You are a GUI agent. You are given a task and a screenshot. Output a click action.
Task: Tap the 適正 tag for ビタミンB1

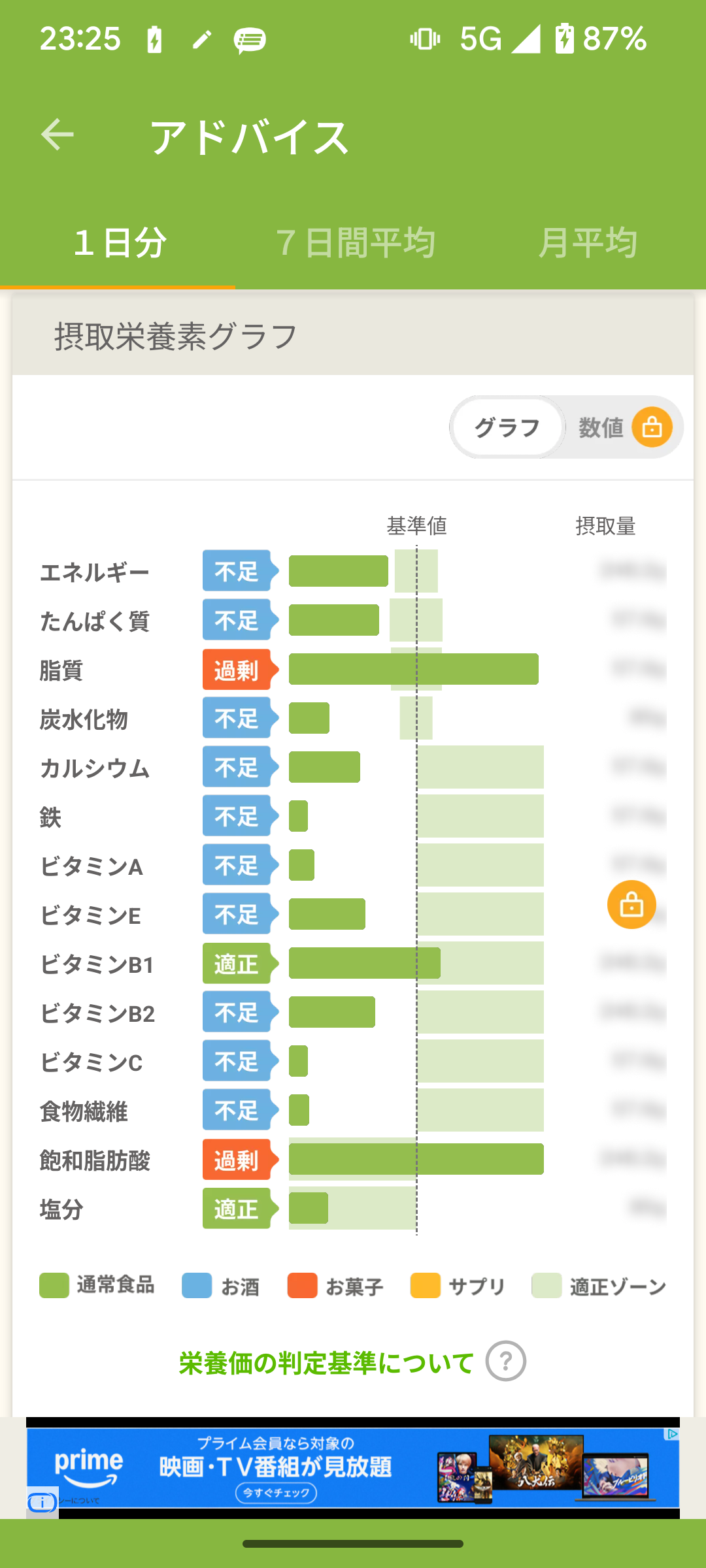pyautogui.click(x=238, y=964)
